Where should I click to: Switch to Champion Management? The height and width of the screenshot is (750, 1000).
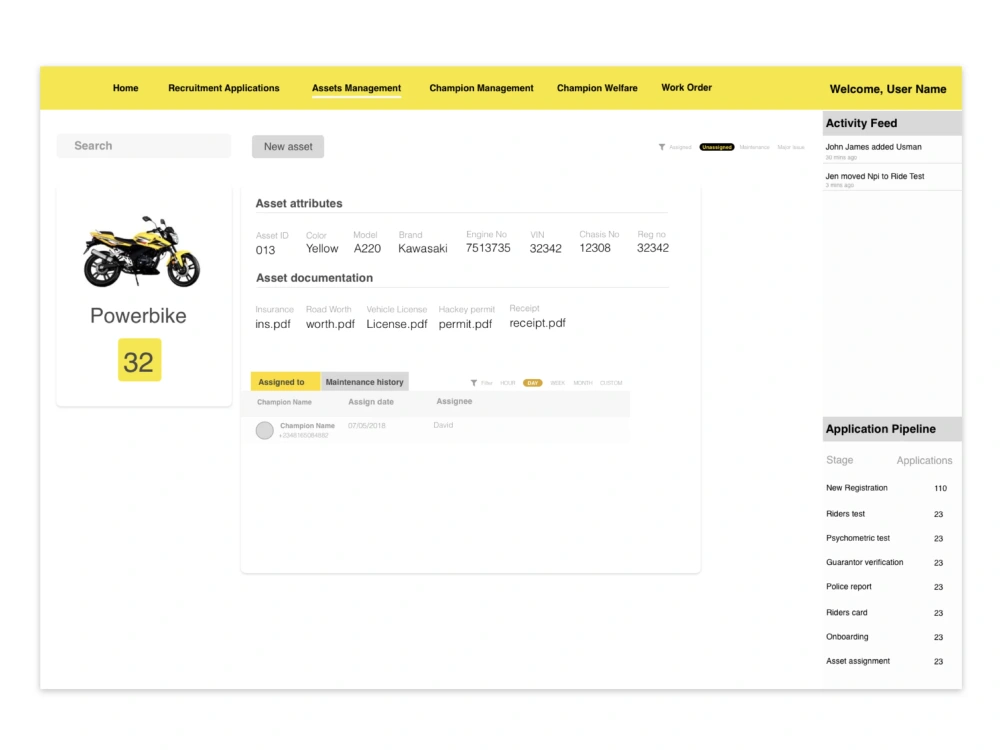tap(482, 88)
